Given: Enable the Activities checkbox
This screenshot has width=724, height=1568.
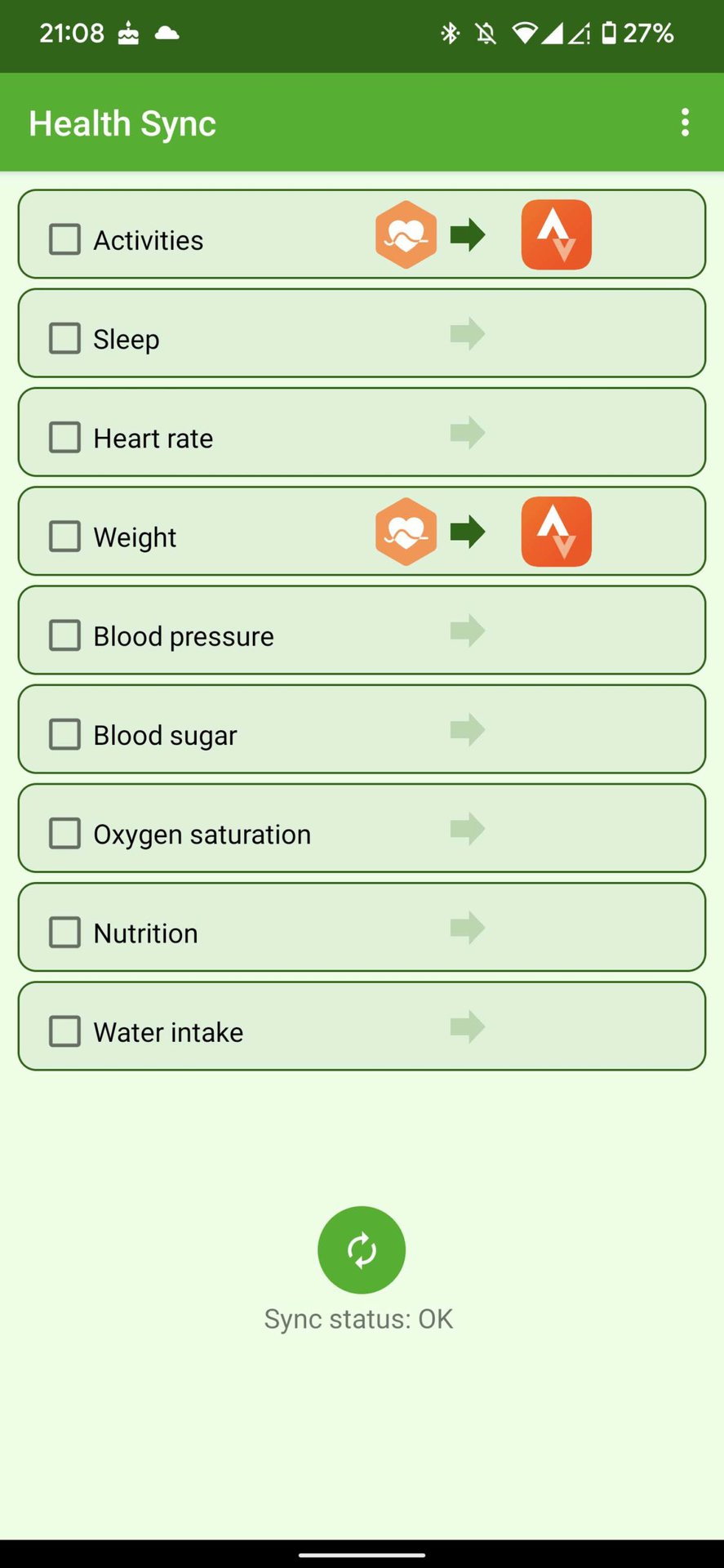Looking at the screenshot, I should tap(65, 239).
